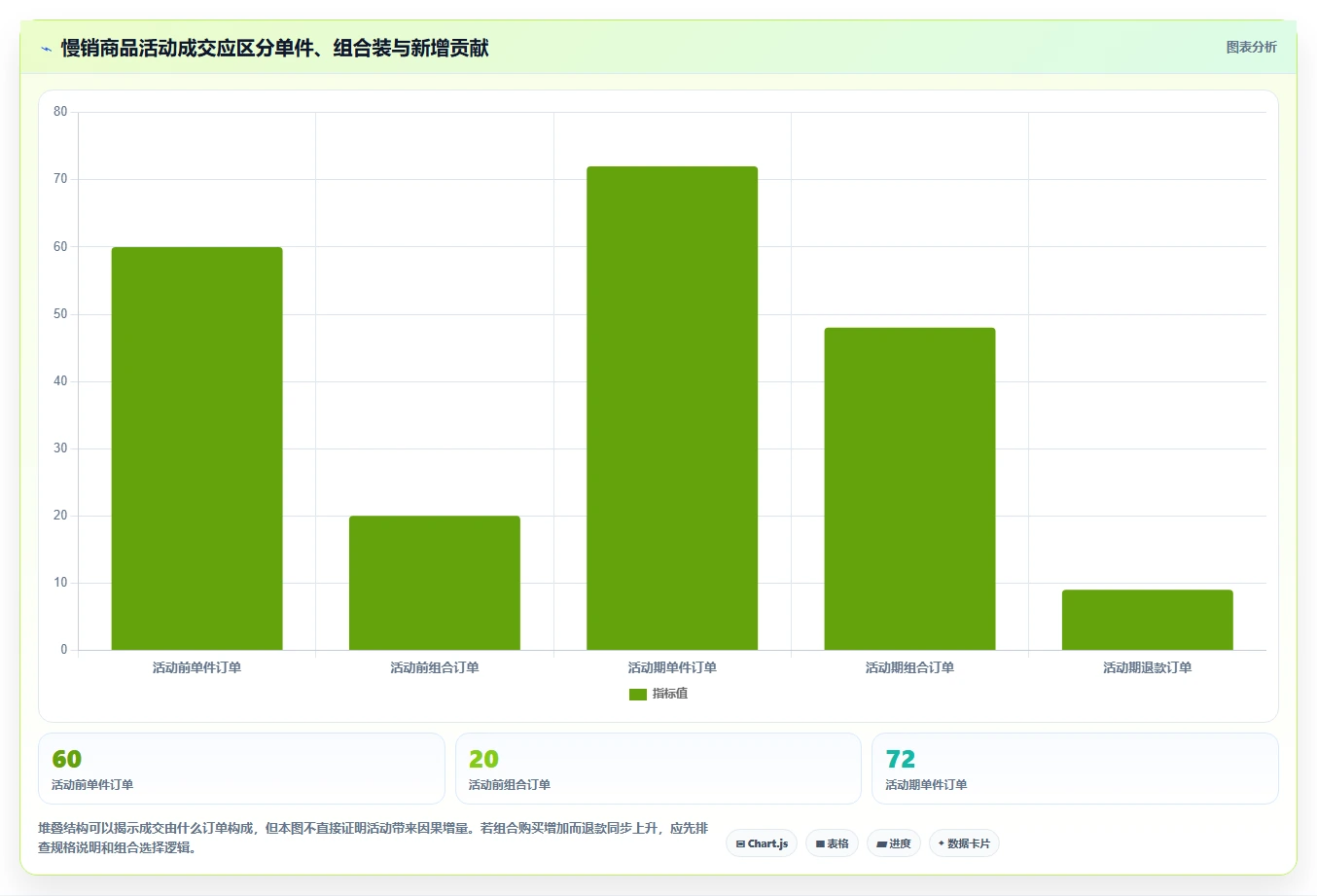Click the icon inside 表格 tag
The width and height of the screenshot is (1317, 896).
[820, 844]
